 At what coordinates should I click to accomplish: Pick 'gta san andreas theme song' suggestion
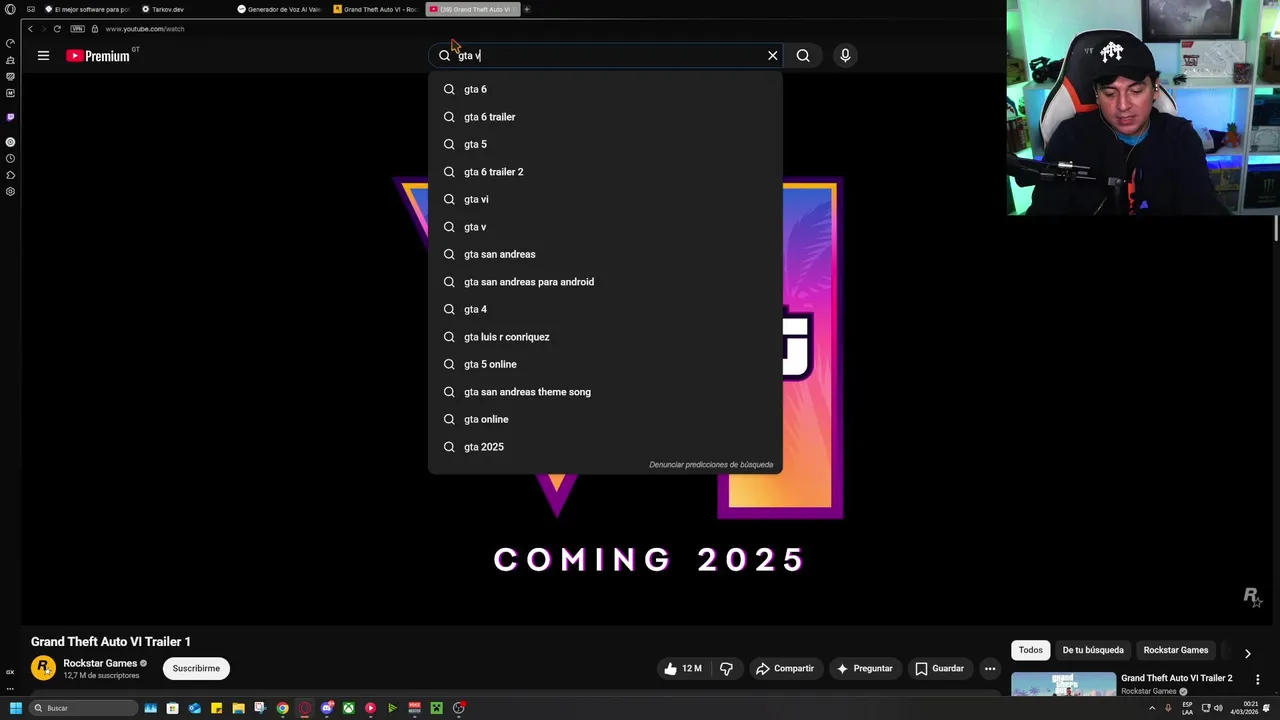605,392
